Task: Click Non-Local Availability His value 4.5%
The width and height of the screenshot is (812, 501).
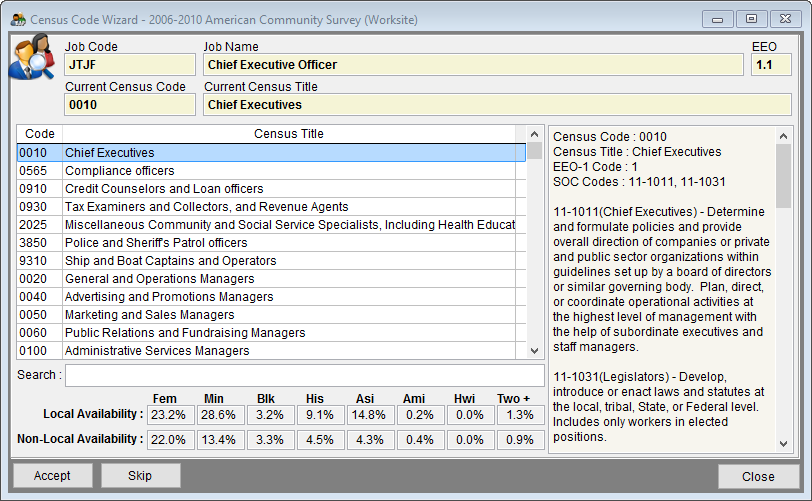Action: 321,440
